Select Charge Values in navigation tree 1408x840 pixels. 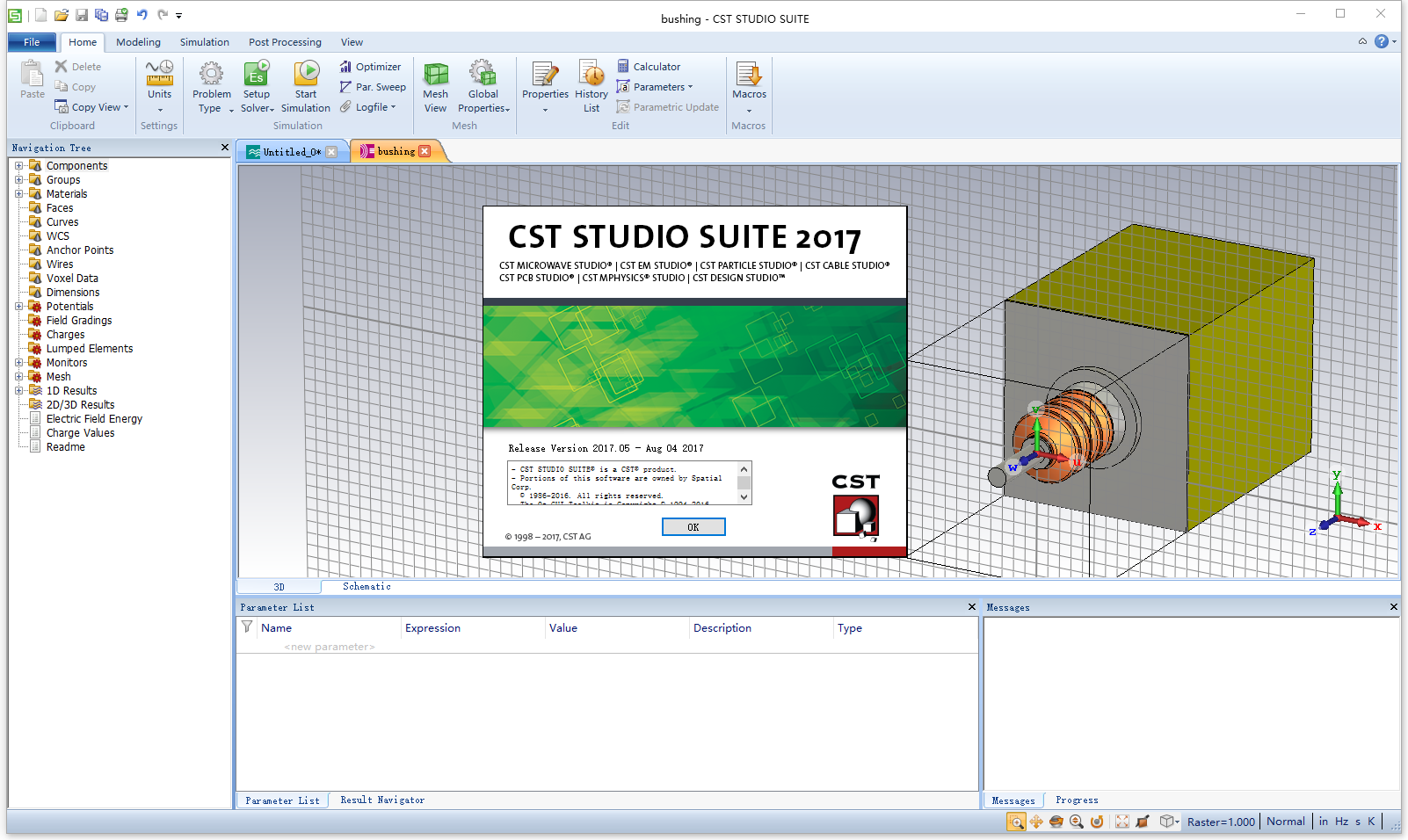pyautogui.click(x=80, y=433)
